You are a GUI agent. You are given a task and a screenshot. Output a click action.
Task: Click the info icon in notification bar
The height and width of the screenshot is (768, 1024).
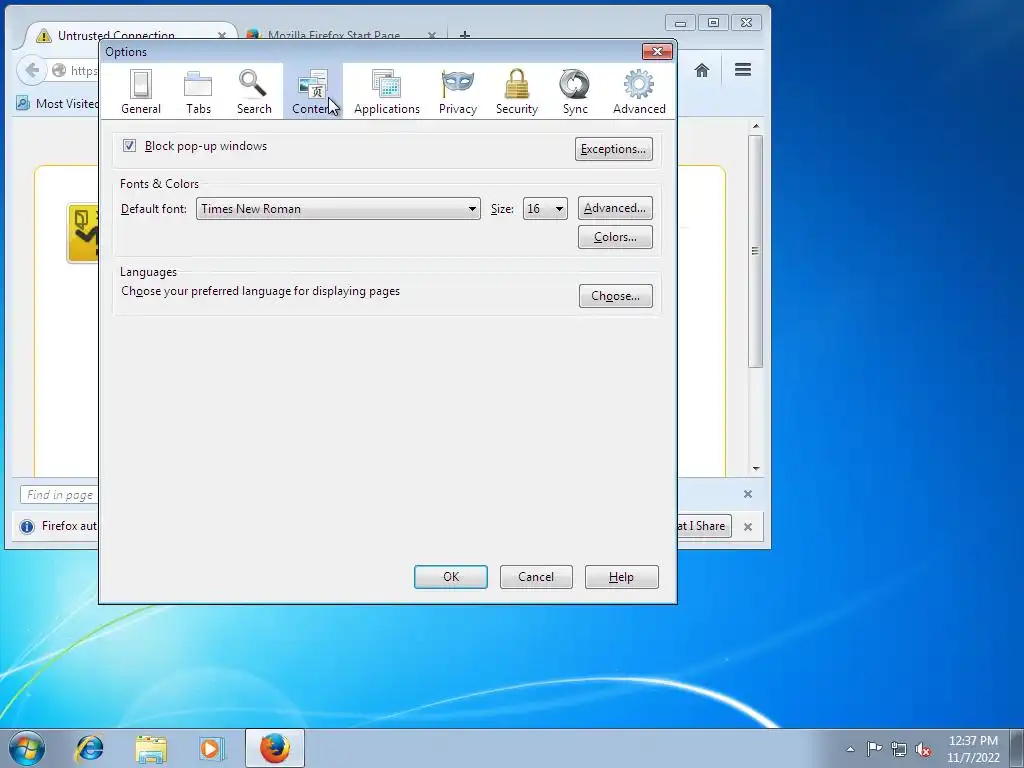[27, 526]
